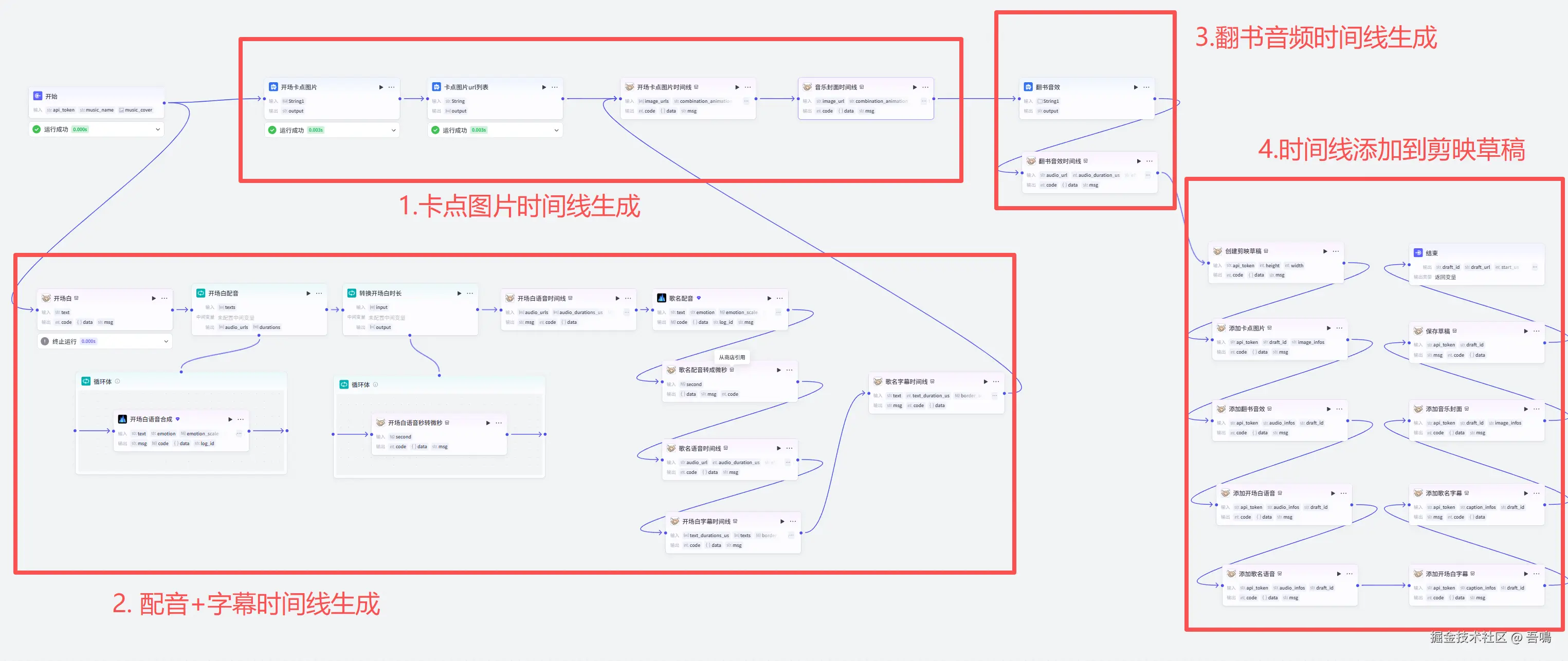This screenshot has width=1568, height=661.
Task: Click the 转换开场白时长 loop node icon
Action: coord(352,293)
